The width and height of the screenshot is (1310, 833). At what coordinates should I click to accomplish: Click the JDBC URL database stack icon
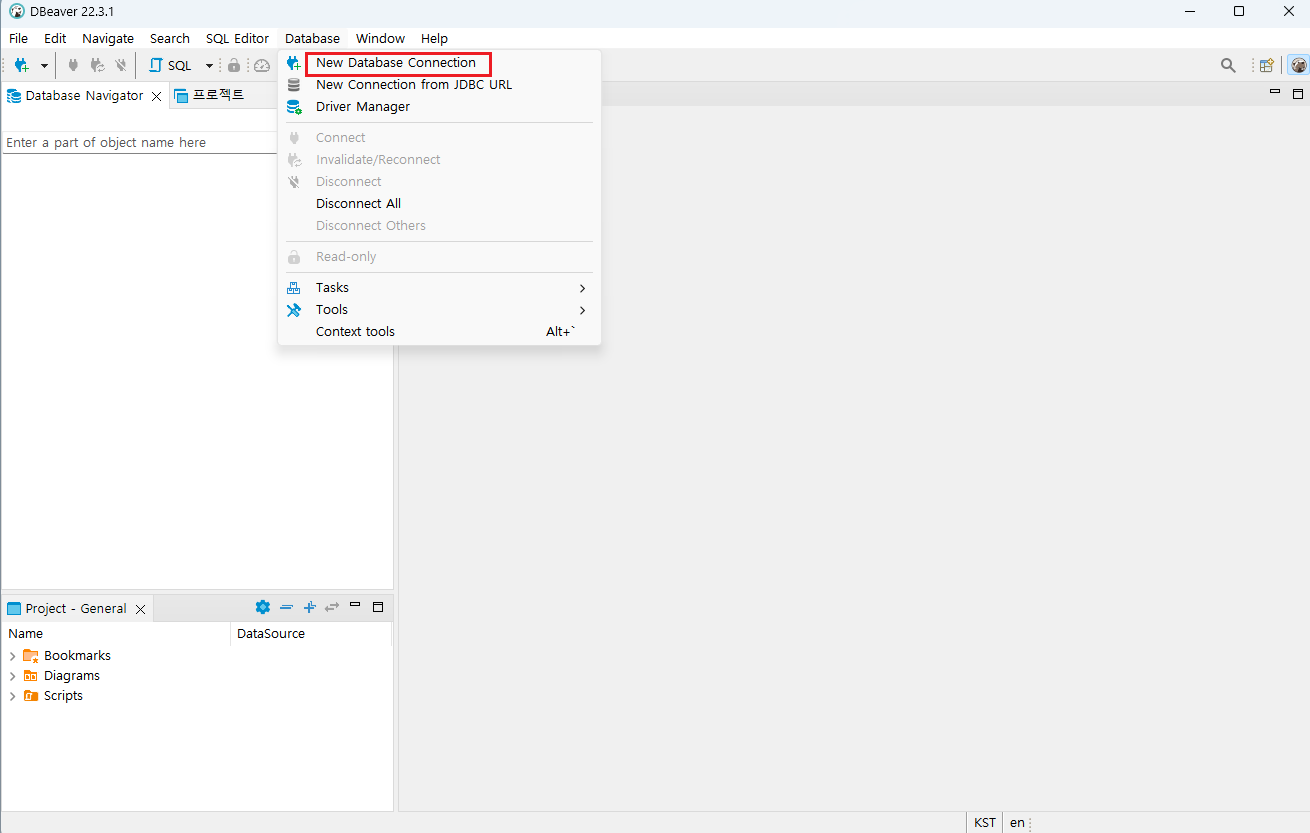tap(294, 85)
